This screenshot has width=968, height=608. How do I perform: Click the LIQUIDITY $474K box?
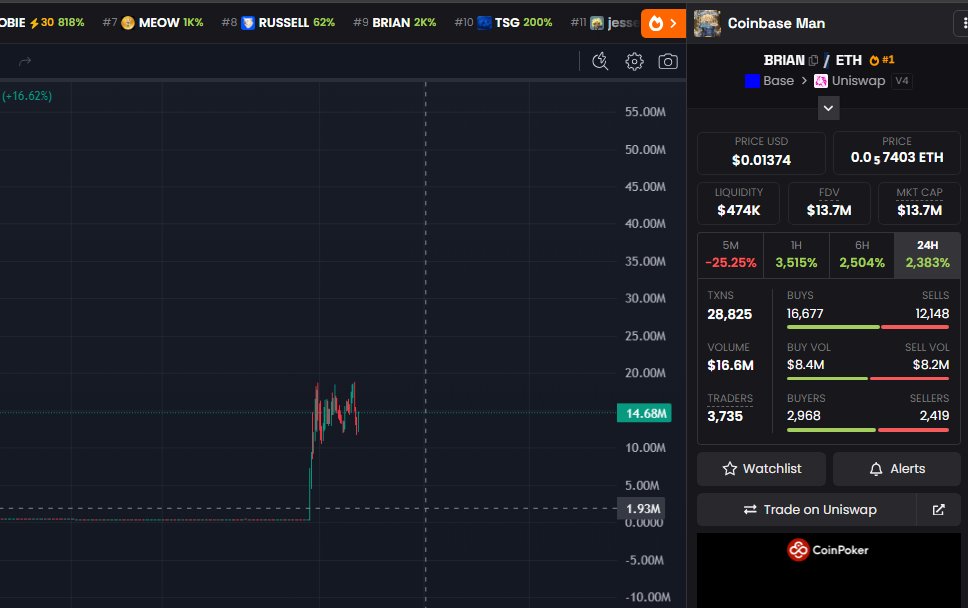coord(738,202)
